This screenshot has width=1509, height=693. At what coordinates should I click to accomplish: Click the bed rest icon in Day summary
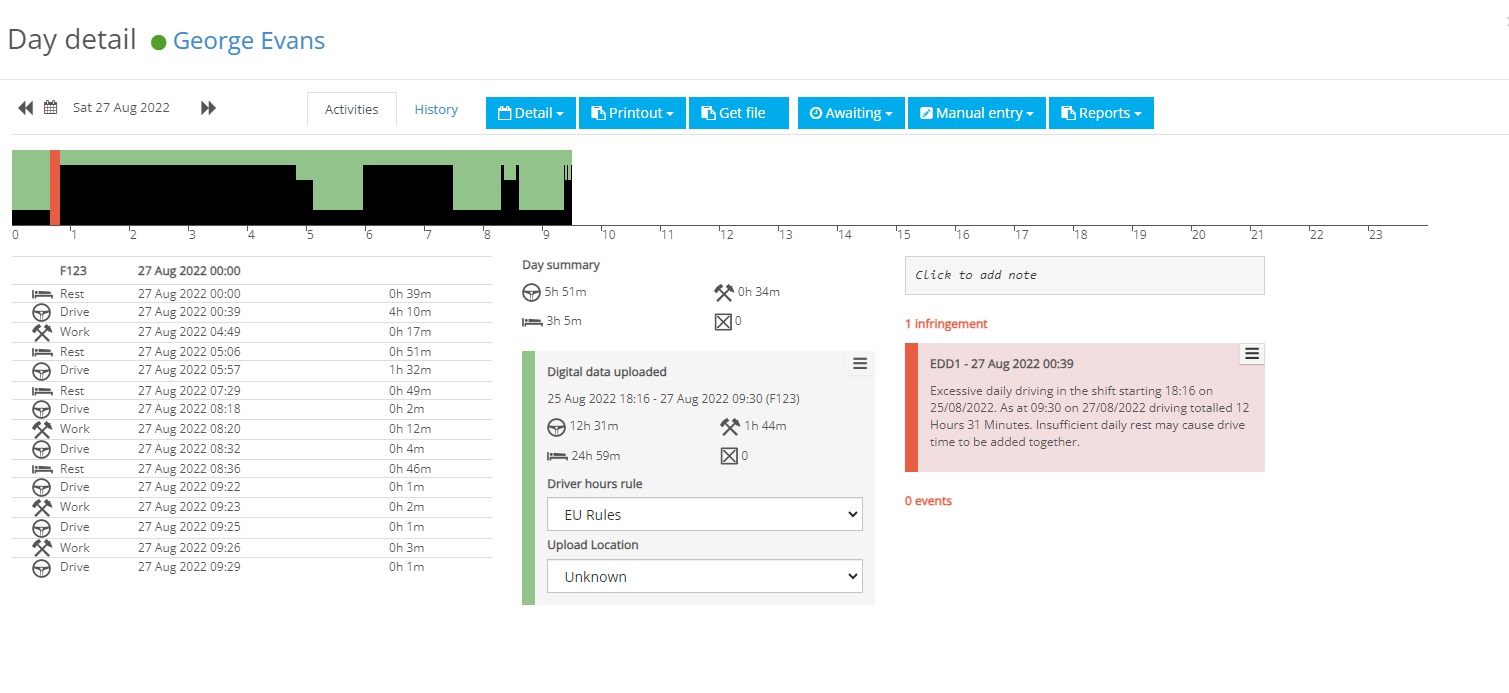click(x=532, y=321)
